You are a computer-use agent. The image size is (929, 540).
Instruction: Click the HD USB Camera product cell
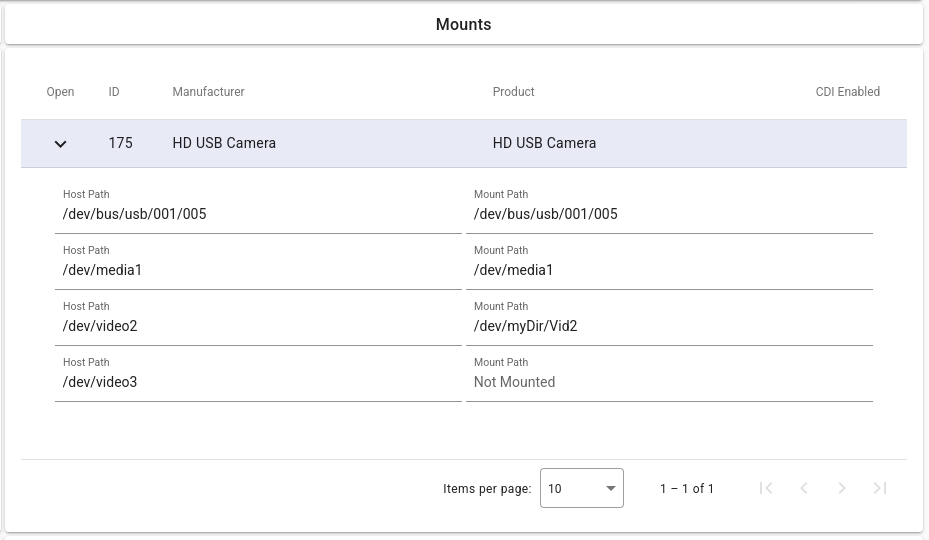[544, 143]
